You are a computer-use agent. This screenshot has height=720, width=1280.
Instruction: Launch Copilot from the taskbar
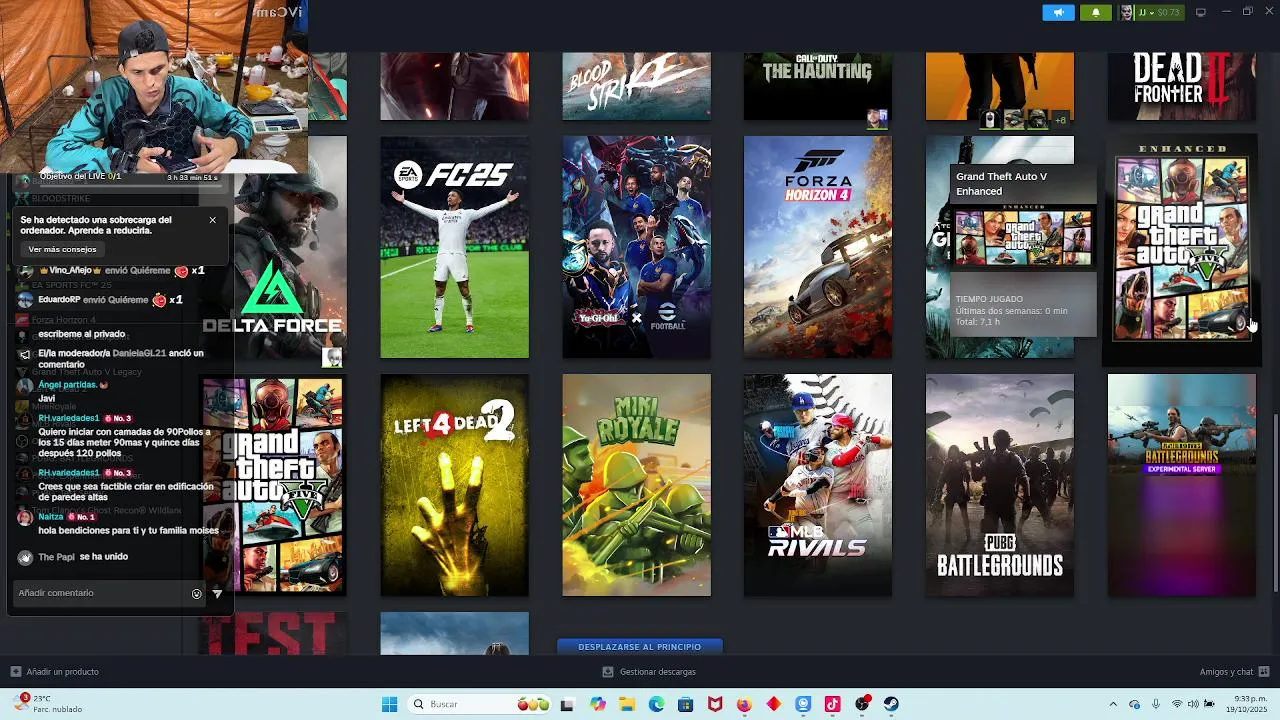pos(598,704)
